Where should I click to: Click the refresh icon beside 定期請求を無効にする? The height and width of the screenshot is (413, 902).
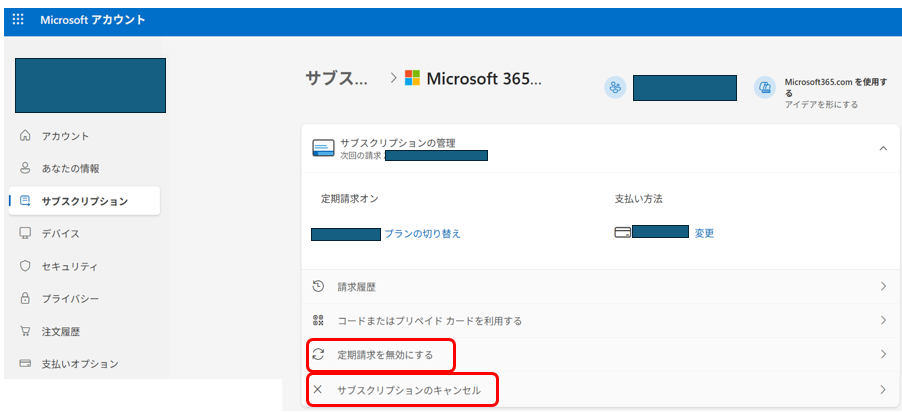point(318,354)
